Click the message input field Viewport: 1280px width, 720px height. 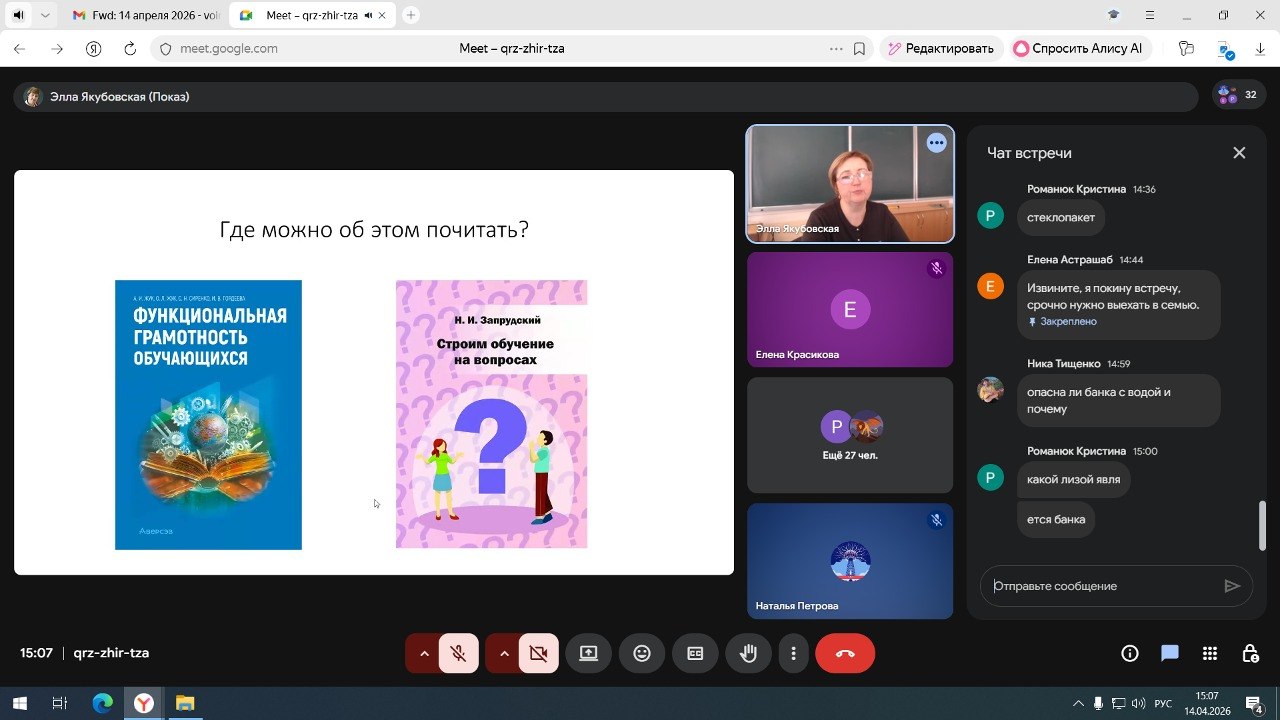[x=1100, y=586]
